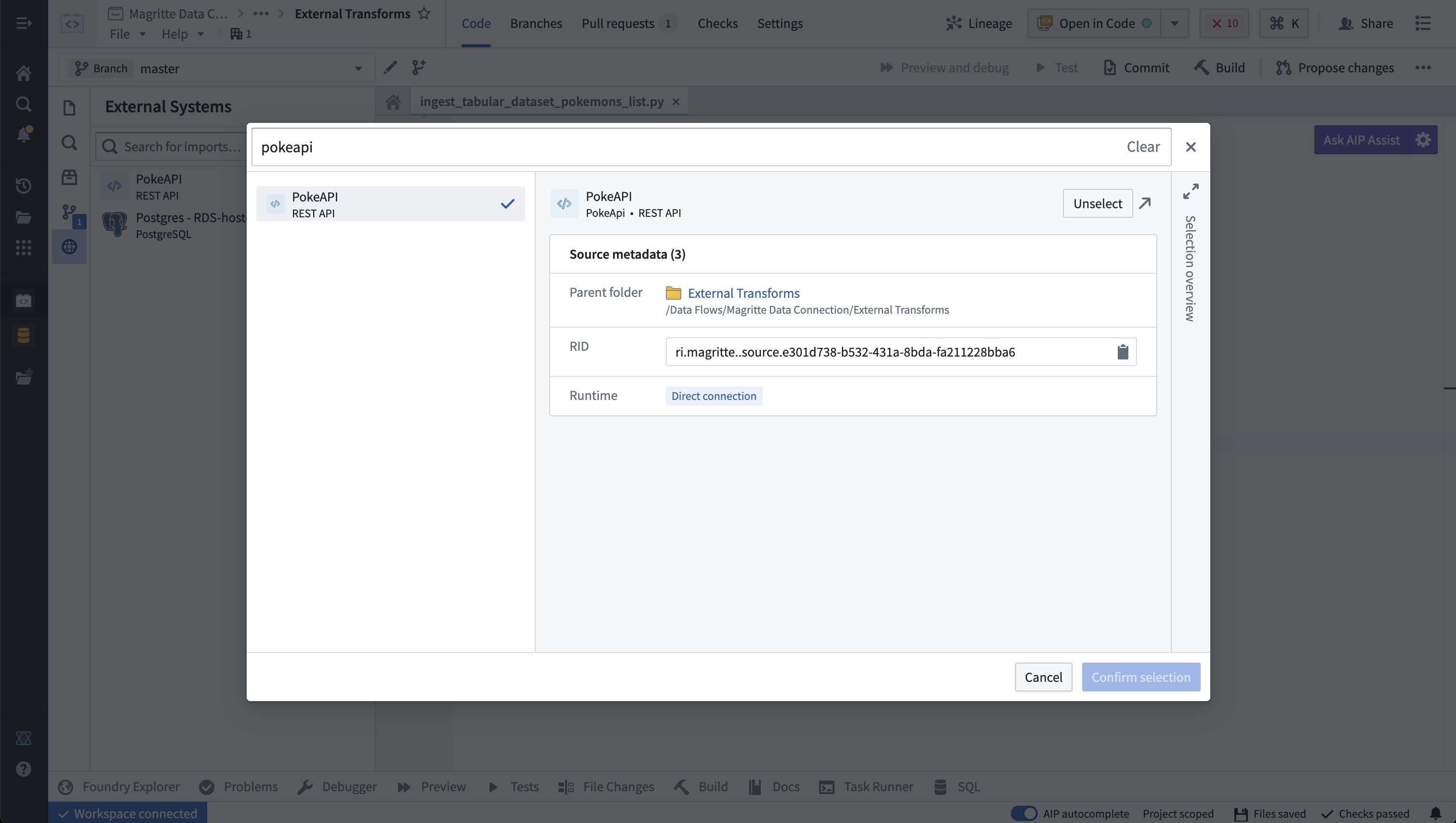Screen dimensions: 1456x823
Task: Open External Systems globe panel icon
Action: click(x=69, y=246)
